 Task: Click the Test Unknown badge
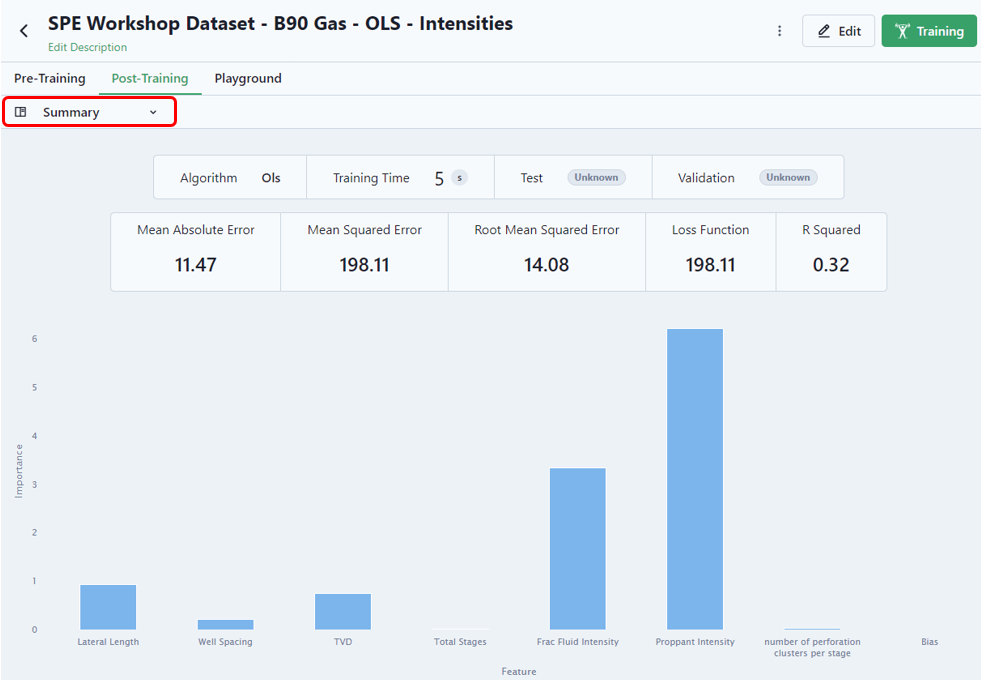pyautogui.click(x=596, y=178)
